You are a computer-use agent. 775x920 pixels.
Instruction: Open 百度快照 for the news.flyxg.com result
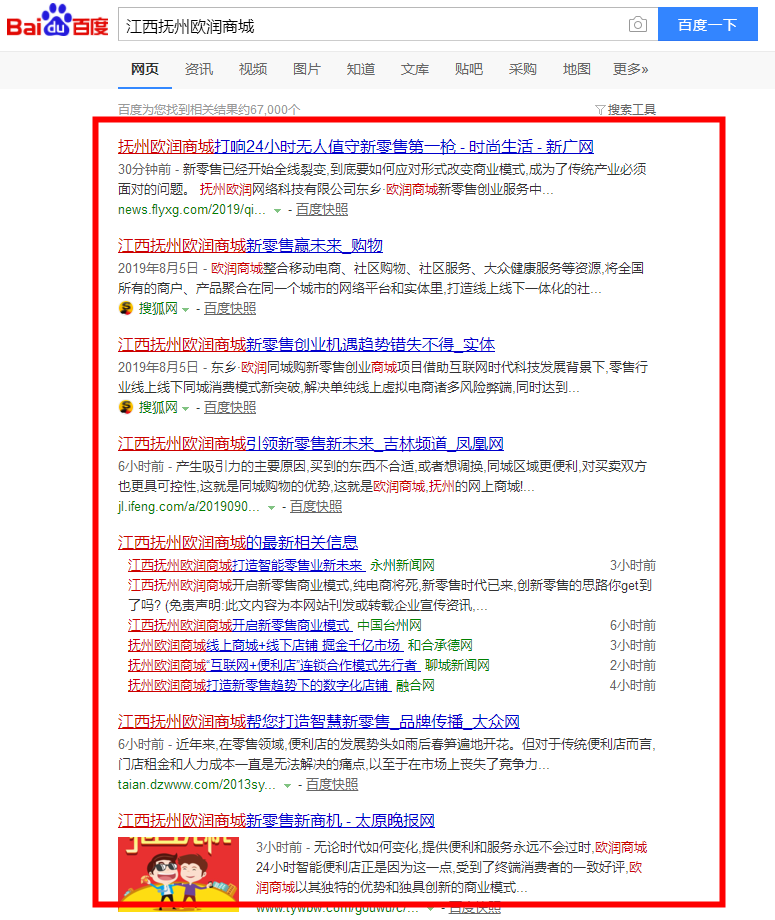(x=322, y=210)
